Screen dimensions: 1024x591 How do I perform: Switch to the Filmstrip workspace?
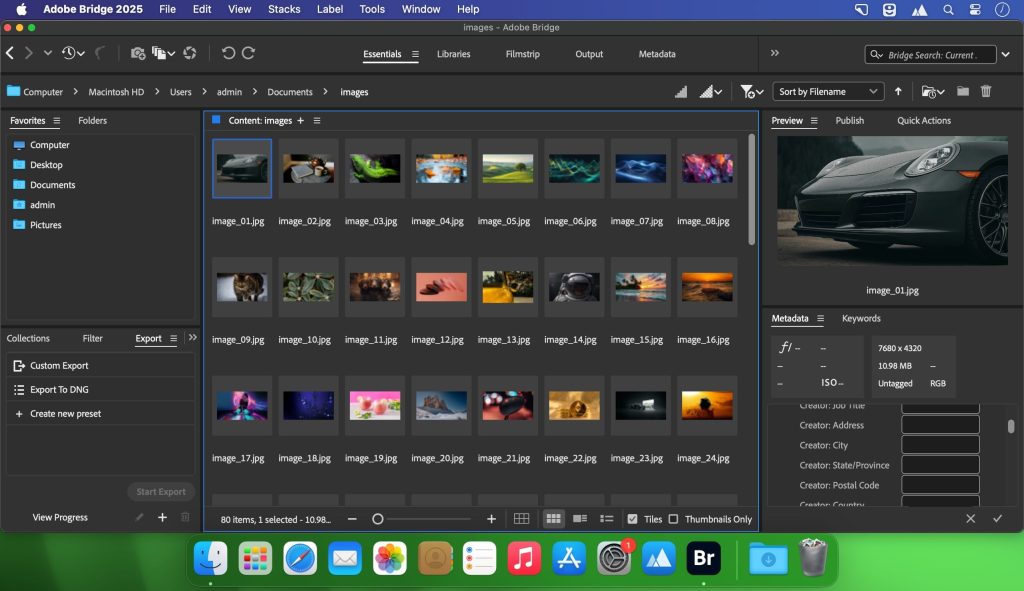coord(523,54)
